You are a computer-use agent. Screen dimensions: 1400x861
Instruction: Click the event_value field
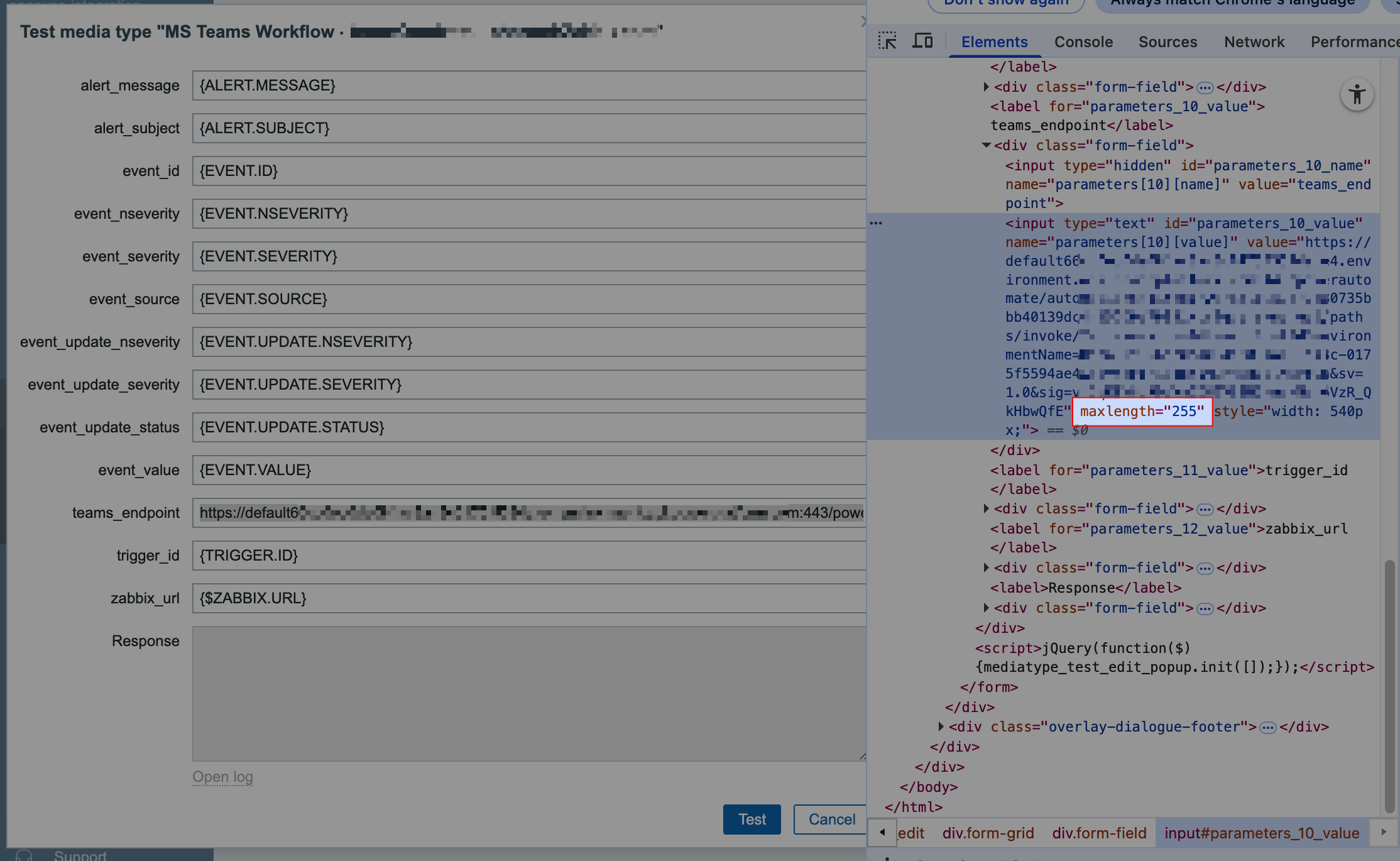[x=529, y=470]
